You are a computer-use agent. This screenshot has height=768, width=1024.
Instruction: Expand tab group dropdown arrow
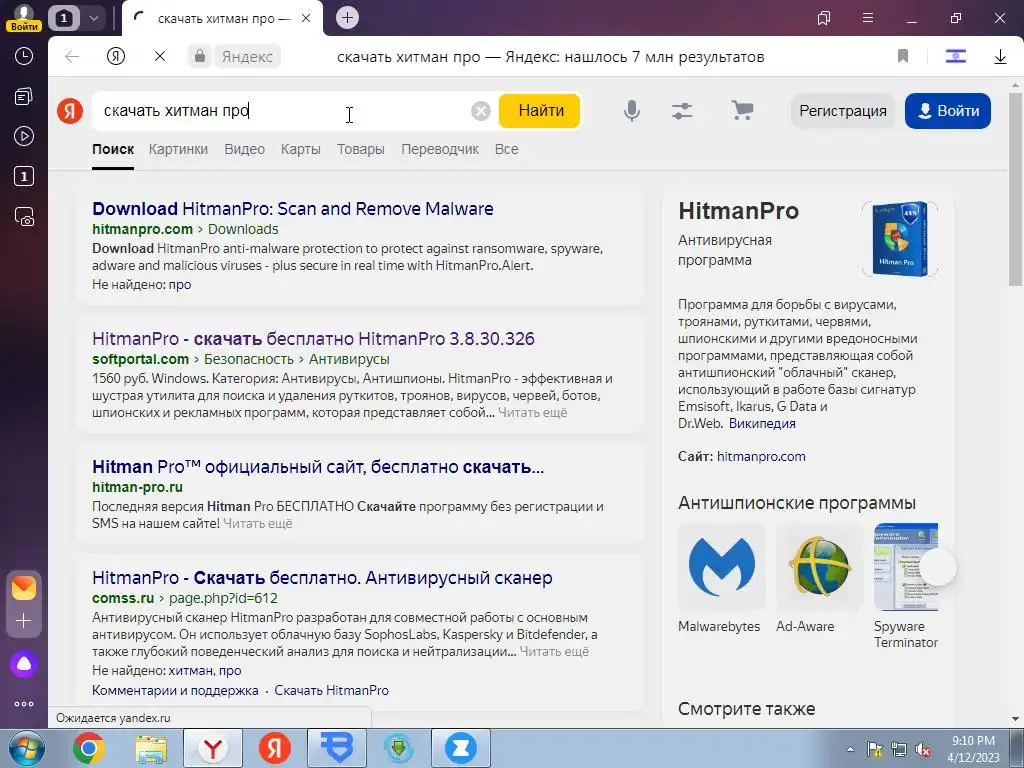93,18
